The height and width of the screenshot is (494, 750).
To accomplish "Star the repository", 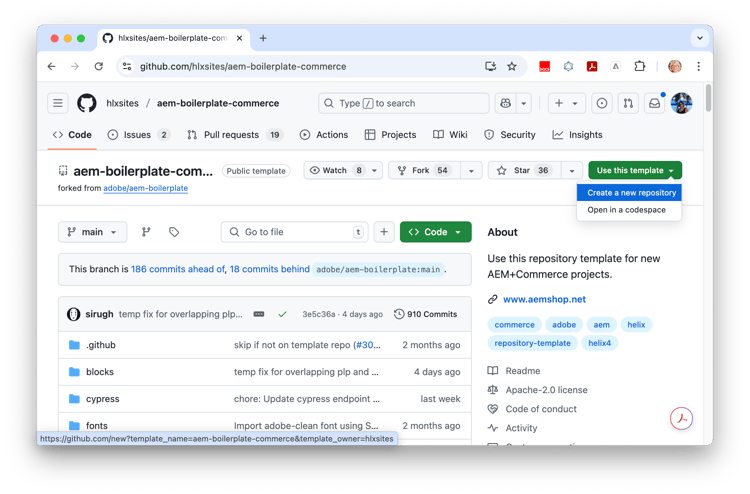I will (x=525, y=170).
